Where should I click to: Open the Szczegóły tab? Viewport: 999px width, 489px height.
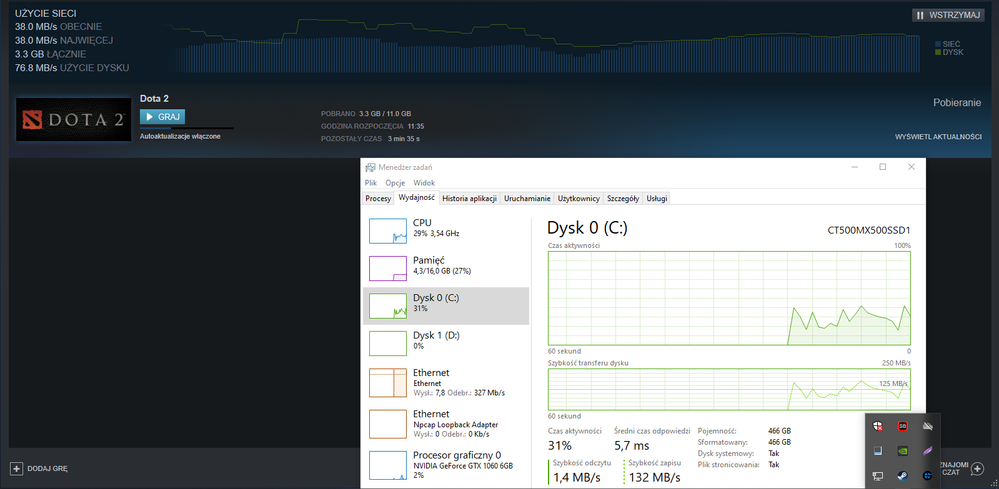click(x=622, y=199)
